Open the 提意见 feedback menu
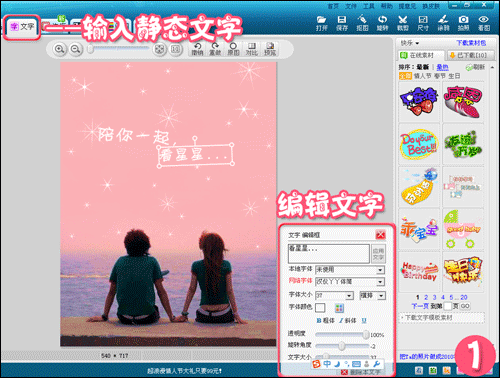 (x=407, y=6)
